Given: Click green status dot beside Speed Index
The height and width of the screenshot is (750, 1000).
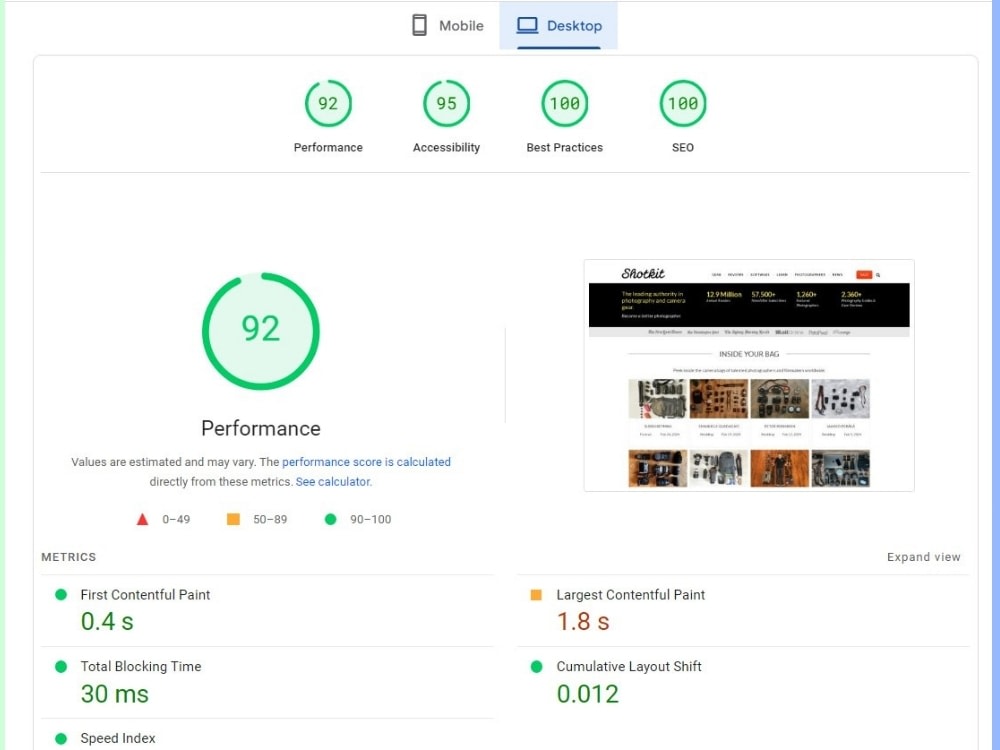Looking at the screenshot, I should (61, 738).
